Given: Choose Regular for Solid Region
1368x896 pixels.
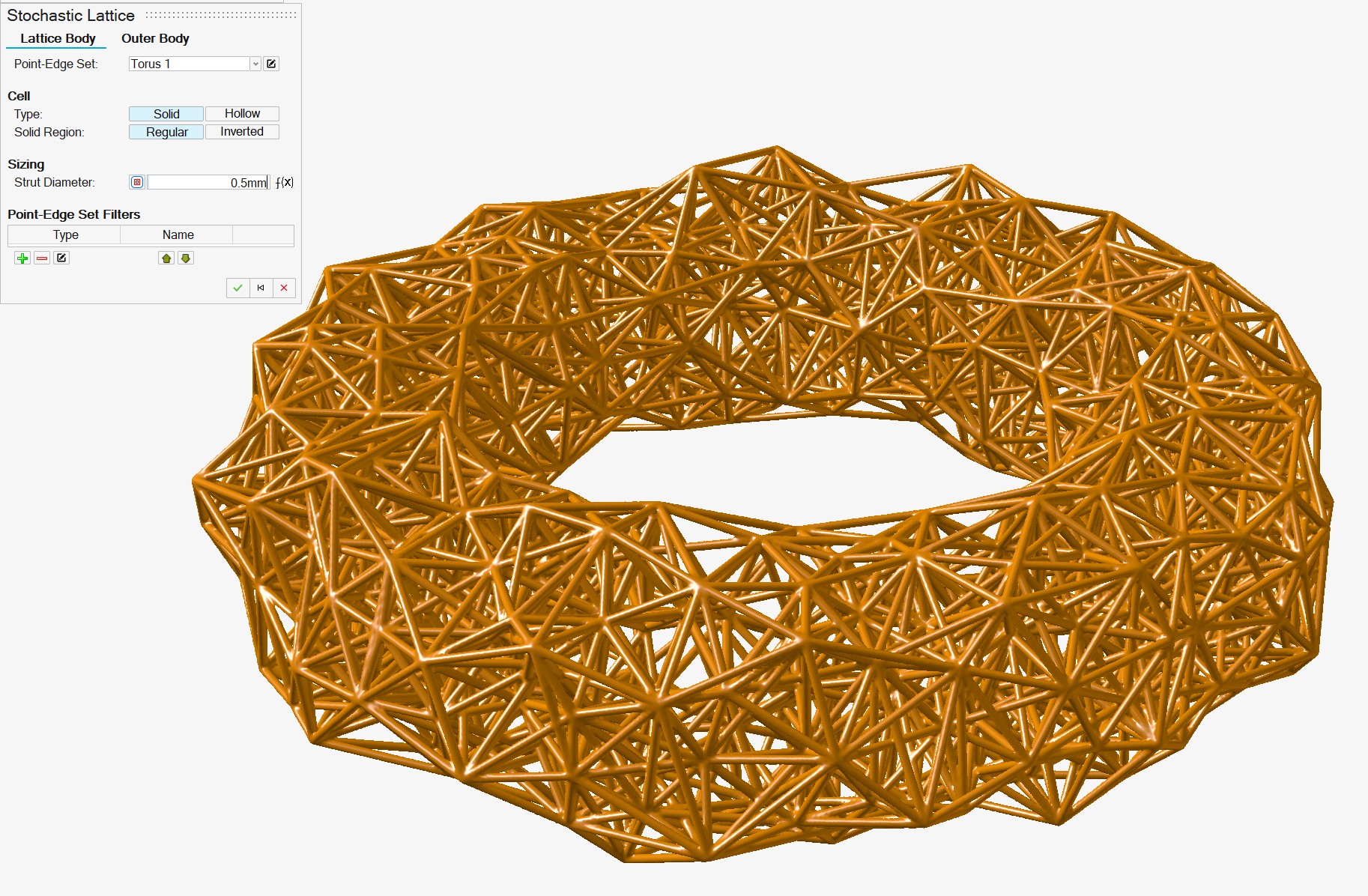Looking at the screenshot, I should 166,132.
